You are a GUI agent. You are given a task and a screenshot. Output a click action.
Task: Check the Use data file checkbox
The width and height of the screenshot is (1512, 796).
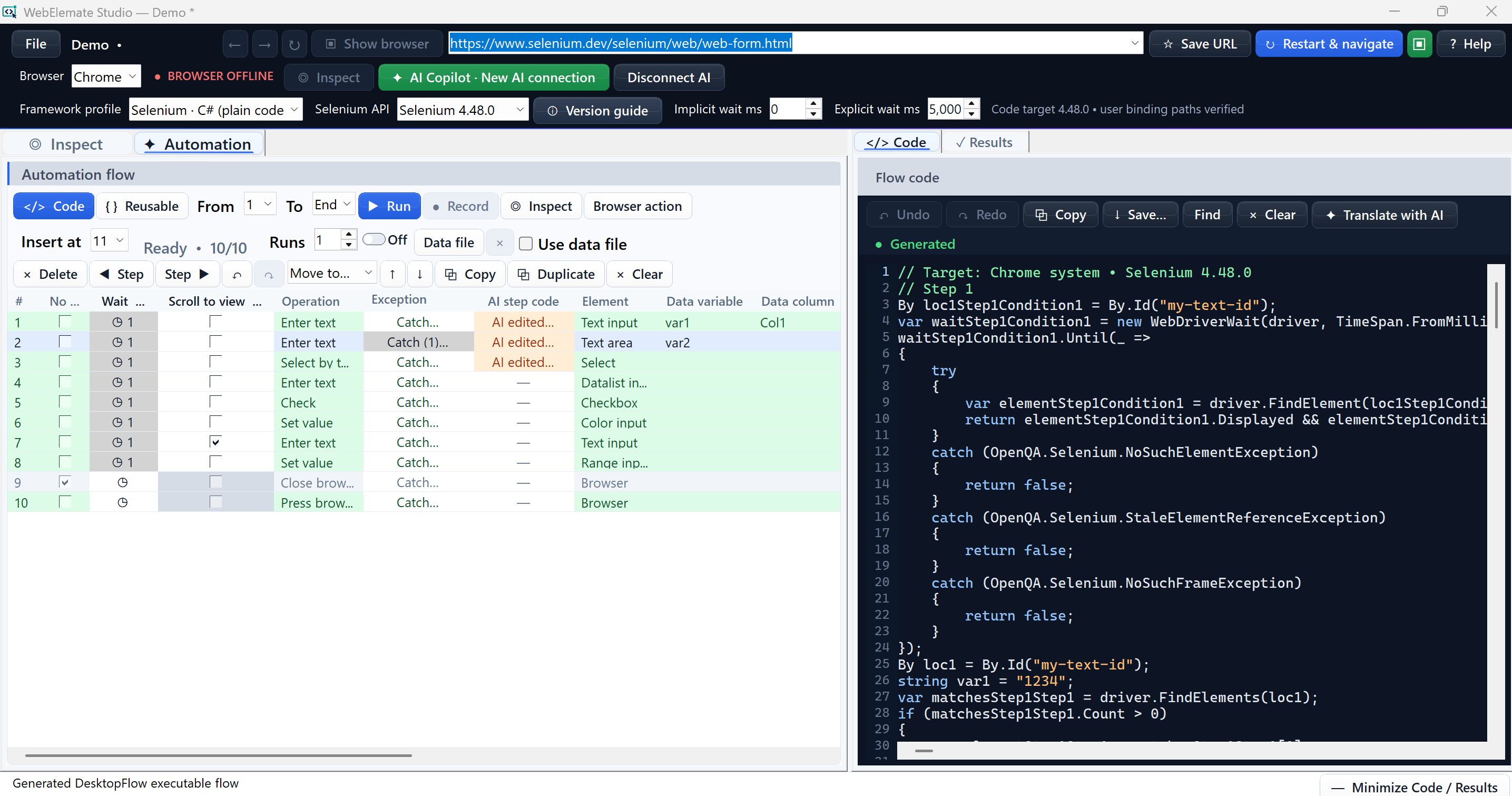(x=526, y=244)
